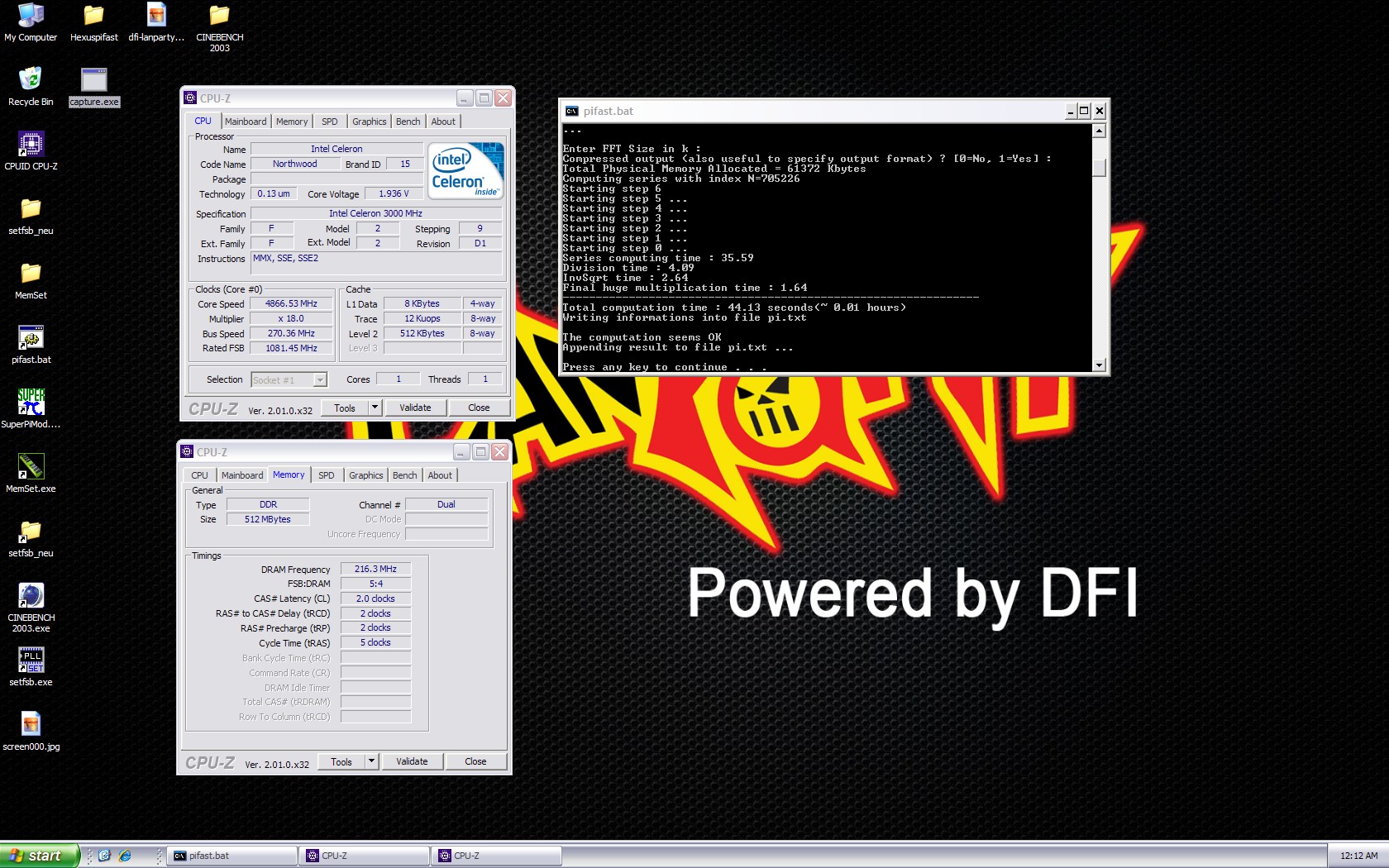The image size is (1389, 868).
Task: Open About tab in upper CPU-Z
Action: (x=443, y=122)
